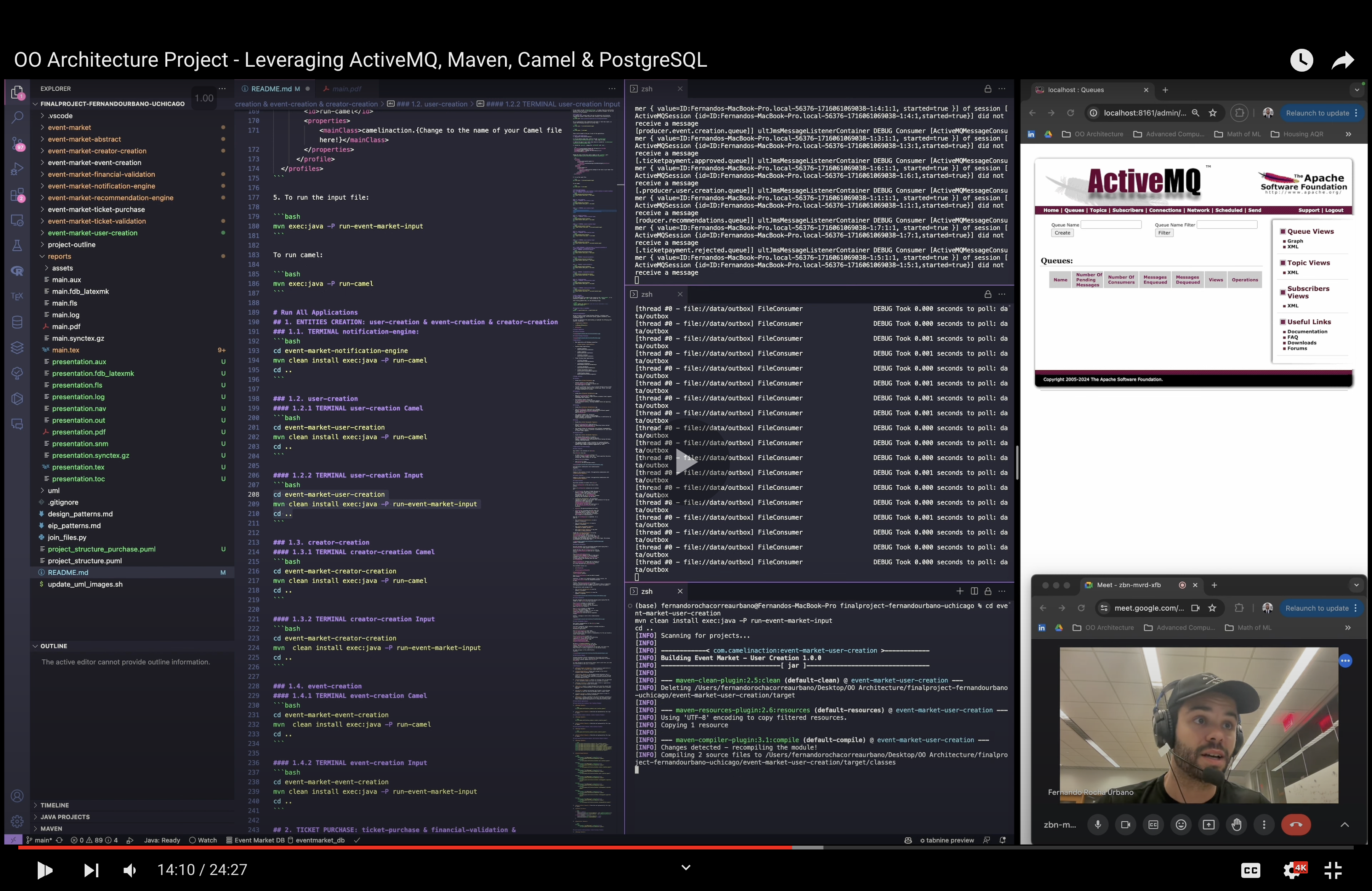Open Extensions puzzle icon in the localhost browser

pos(1239,113)
